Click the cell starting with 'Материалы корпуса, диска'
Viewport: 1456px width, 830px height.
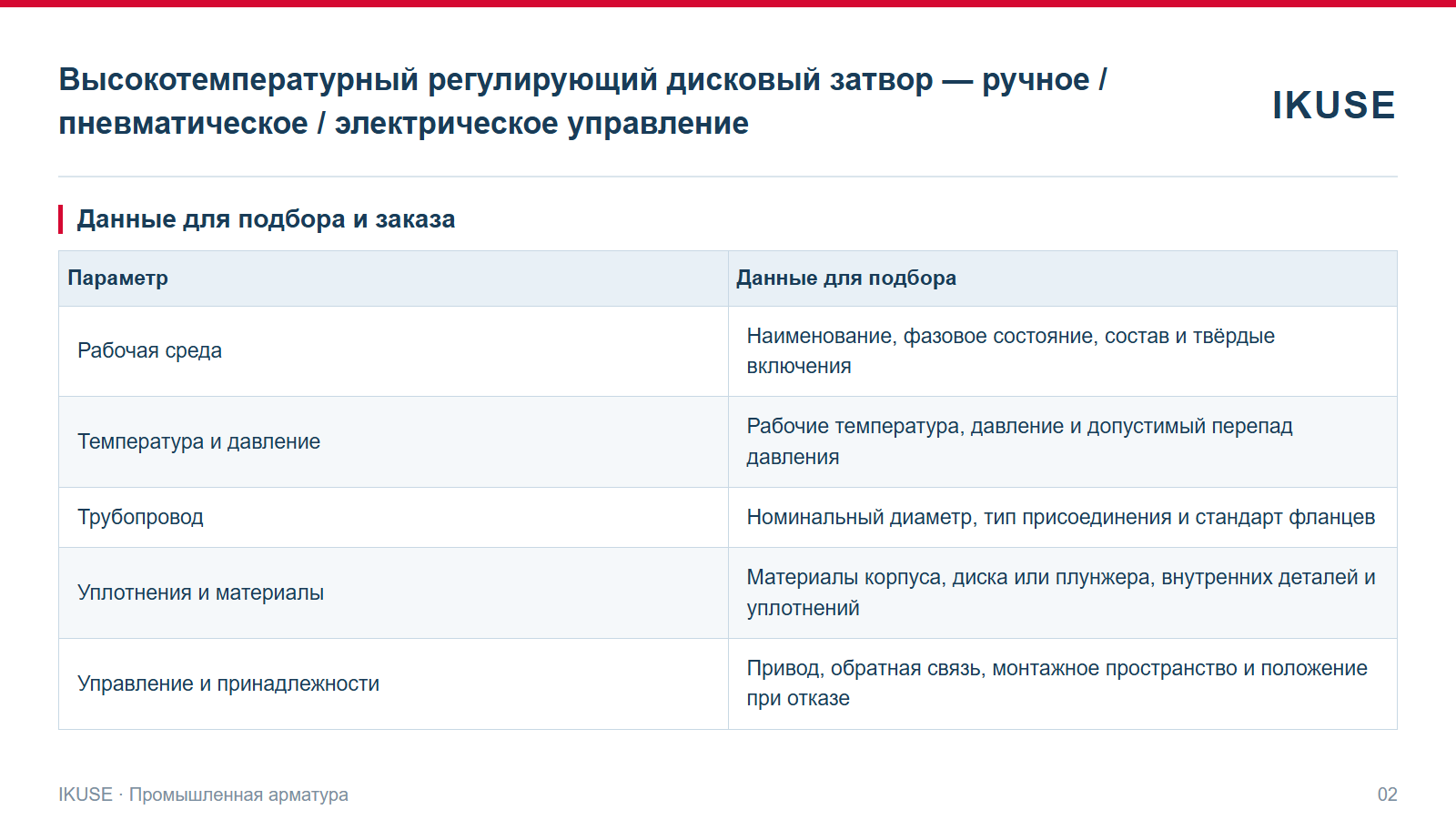pos(1063,593)
